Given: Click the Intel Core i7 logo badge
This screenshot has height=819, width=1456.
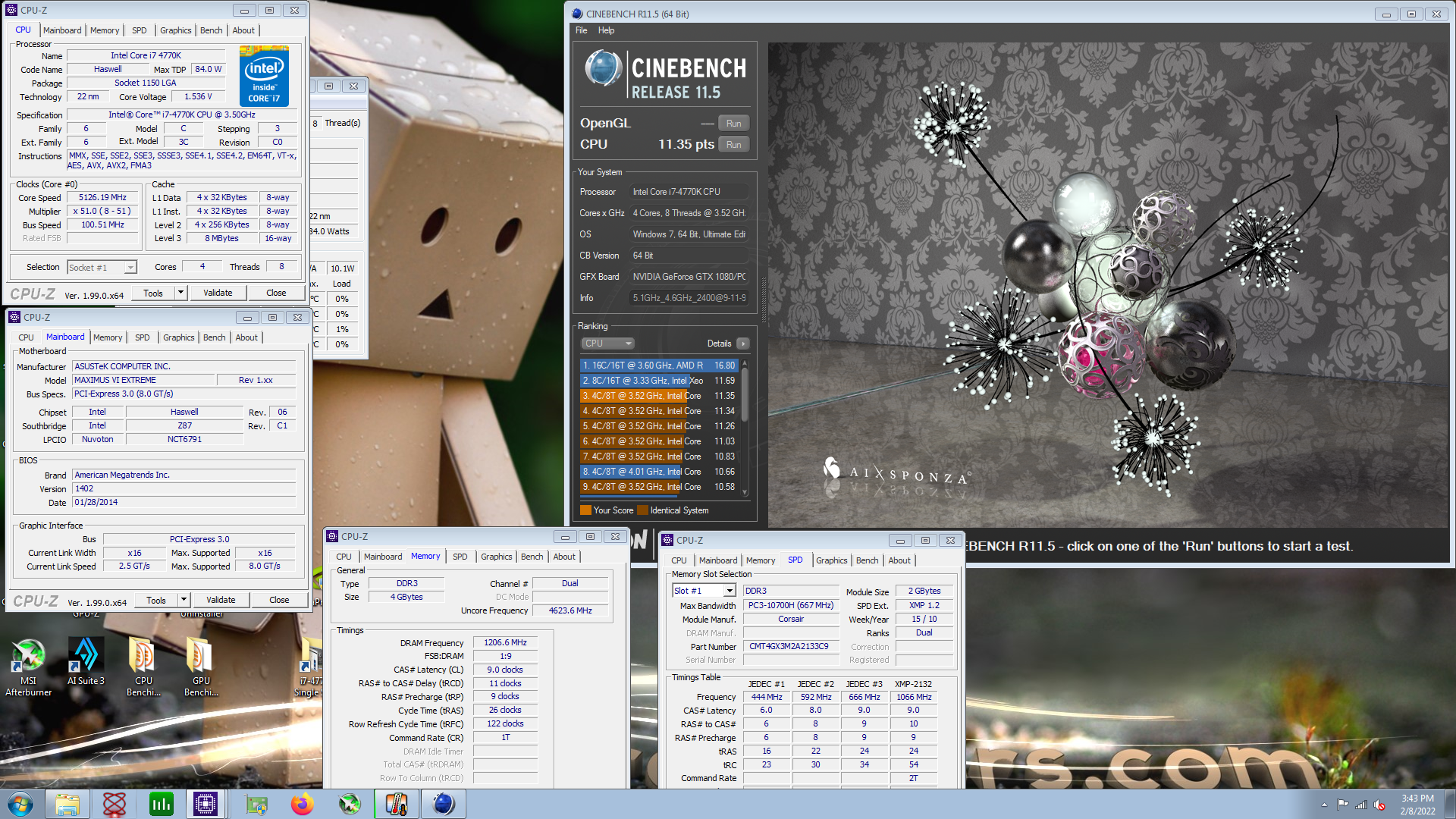Looking at the screenshot, I should tap(264, 76).
